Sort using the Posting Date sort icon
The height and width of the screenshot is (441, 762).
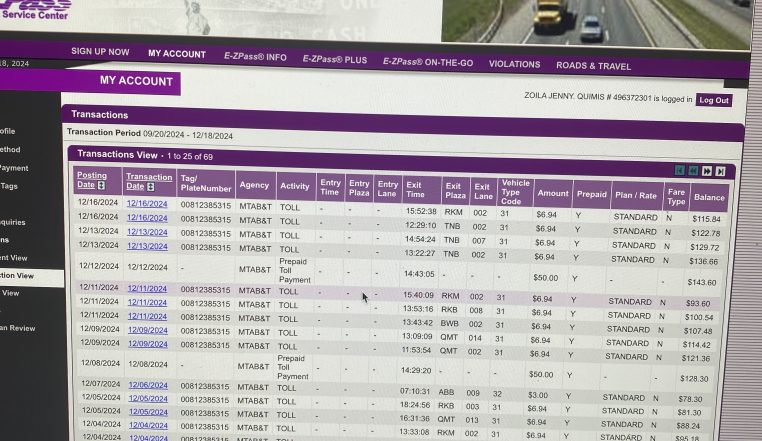click(101, 185)
